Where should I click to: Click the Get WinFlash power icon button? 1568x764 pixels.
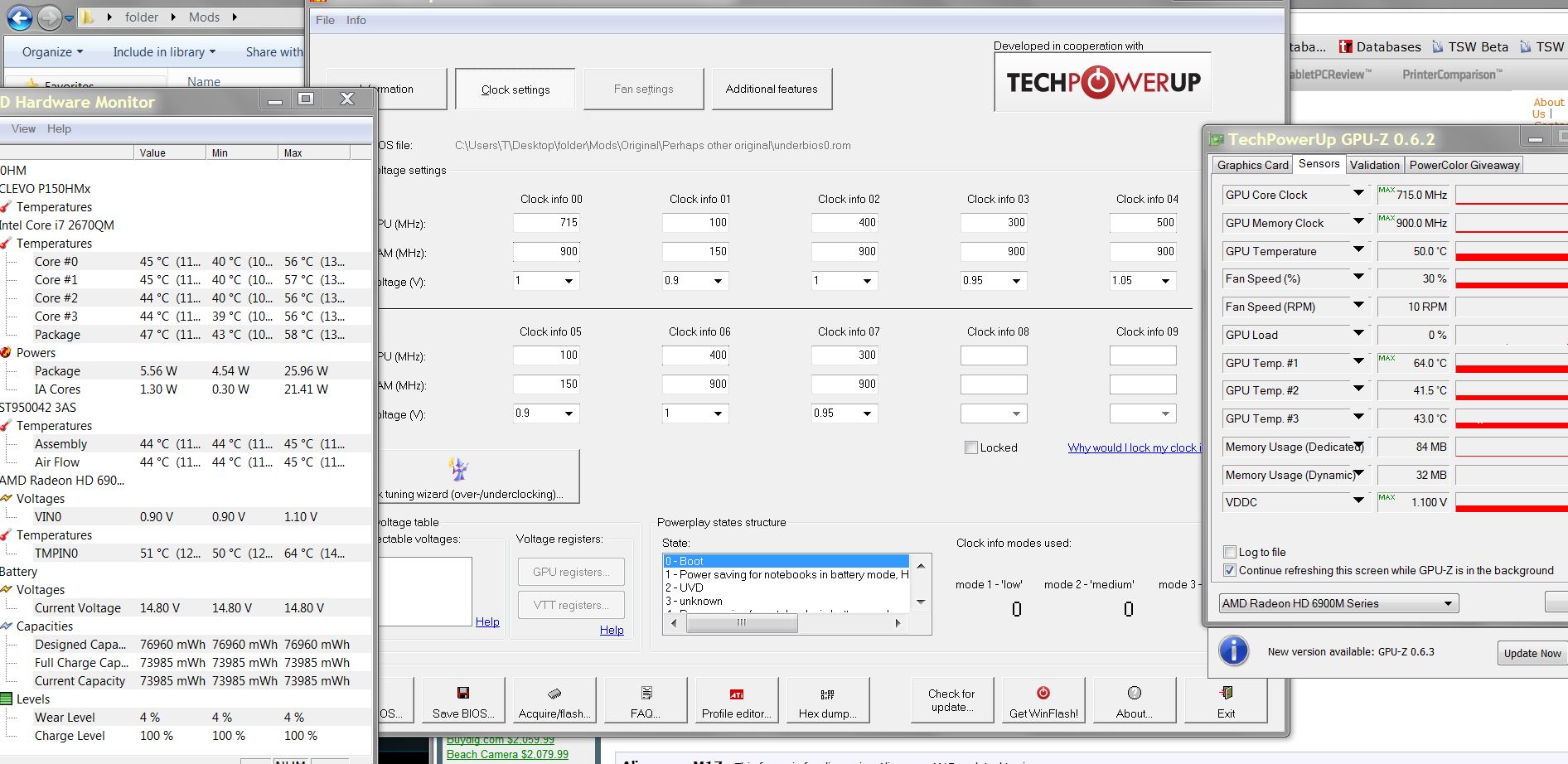pos(1043,700)
